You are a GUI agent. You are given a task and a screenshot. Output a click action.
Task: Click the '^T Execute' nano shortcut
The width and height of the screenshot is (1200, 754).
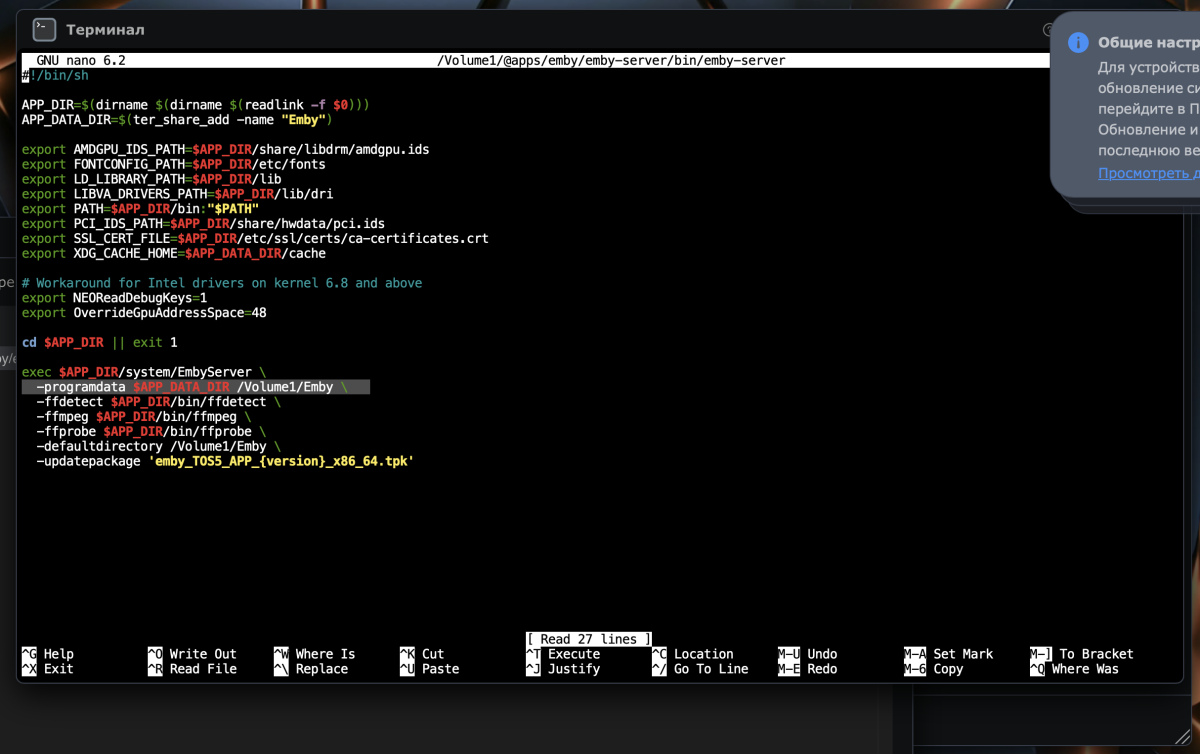563,654
